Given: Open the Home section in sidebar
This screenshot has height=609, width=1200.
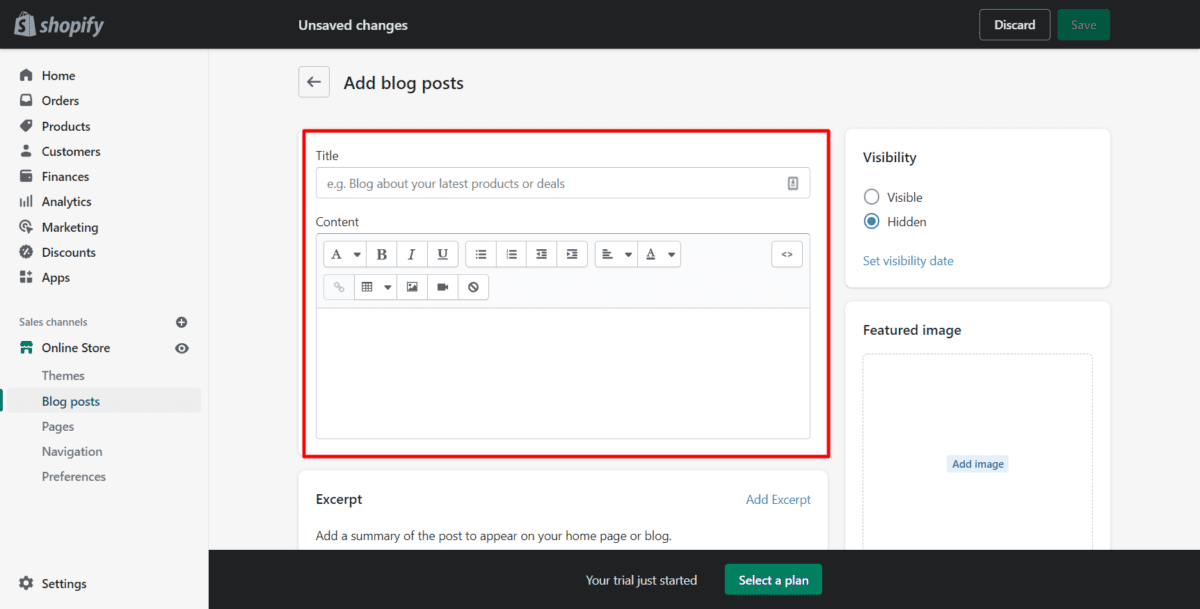Looking at the screenshot, I should (58, 75).
